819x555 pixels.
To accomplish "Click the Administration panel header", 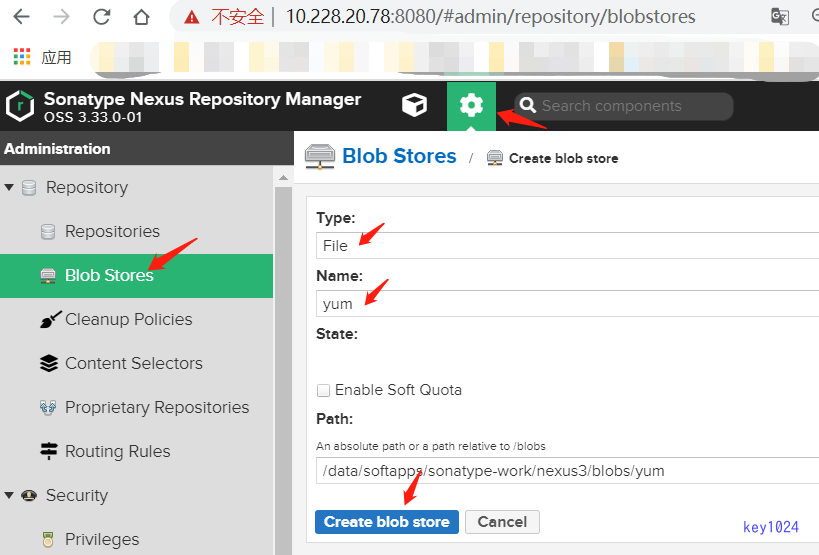I will [147, 149].
